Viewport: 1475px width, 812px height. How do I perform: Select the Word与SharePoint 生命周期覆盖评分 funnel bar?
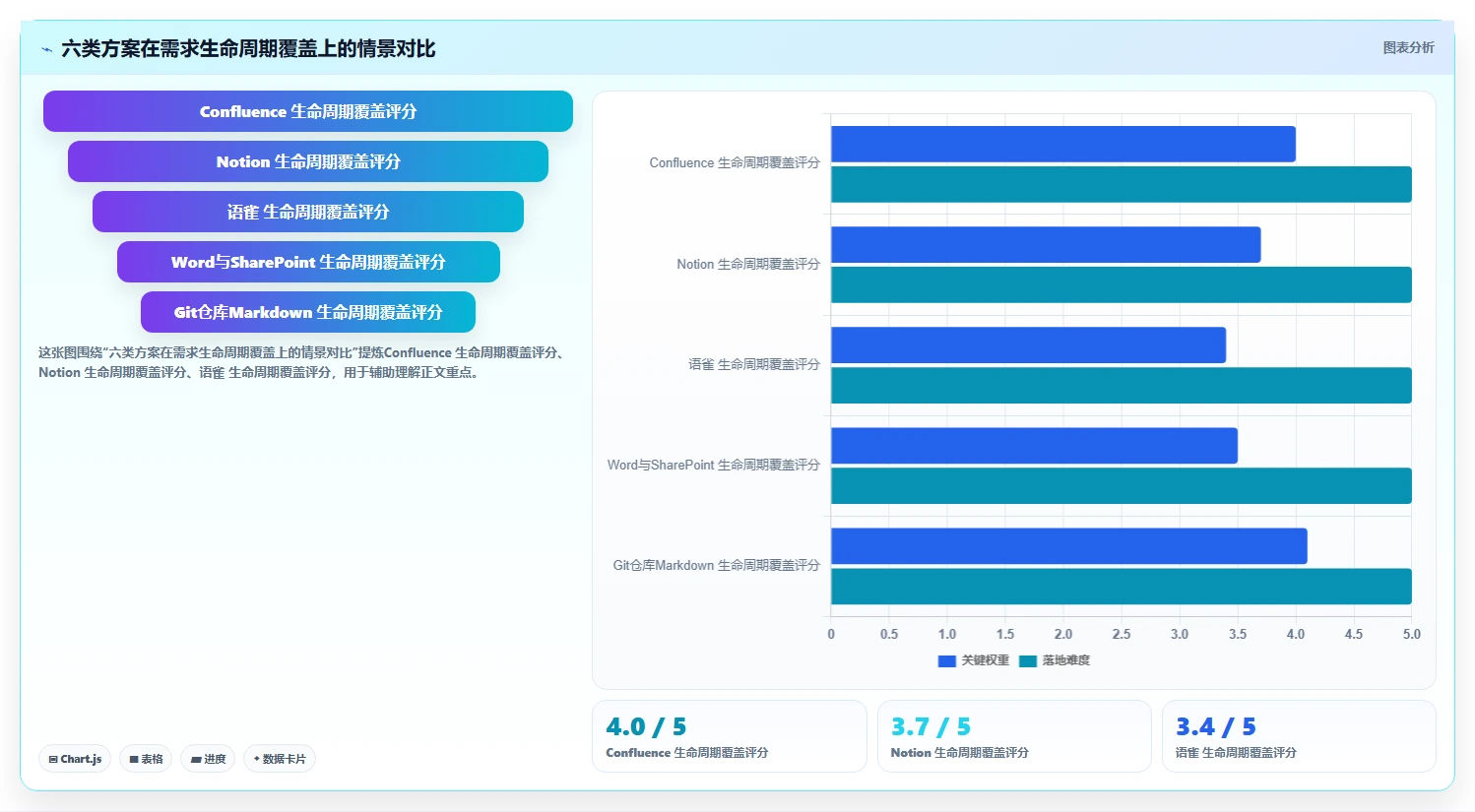click(308, 262)
